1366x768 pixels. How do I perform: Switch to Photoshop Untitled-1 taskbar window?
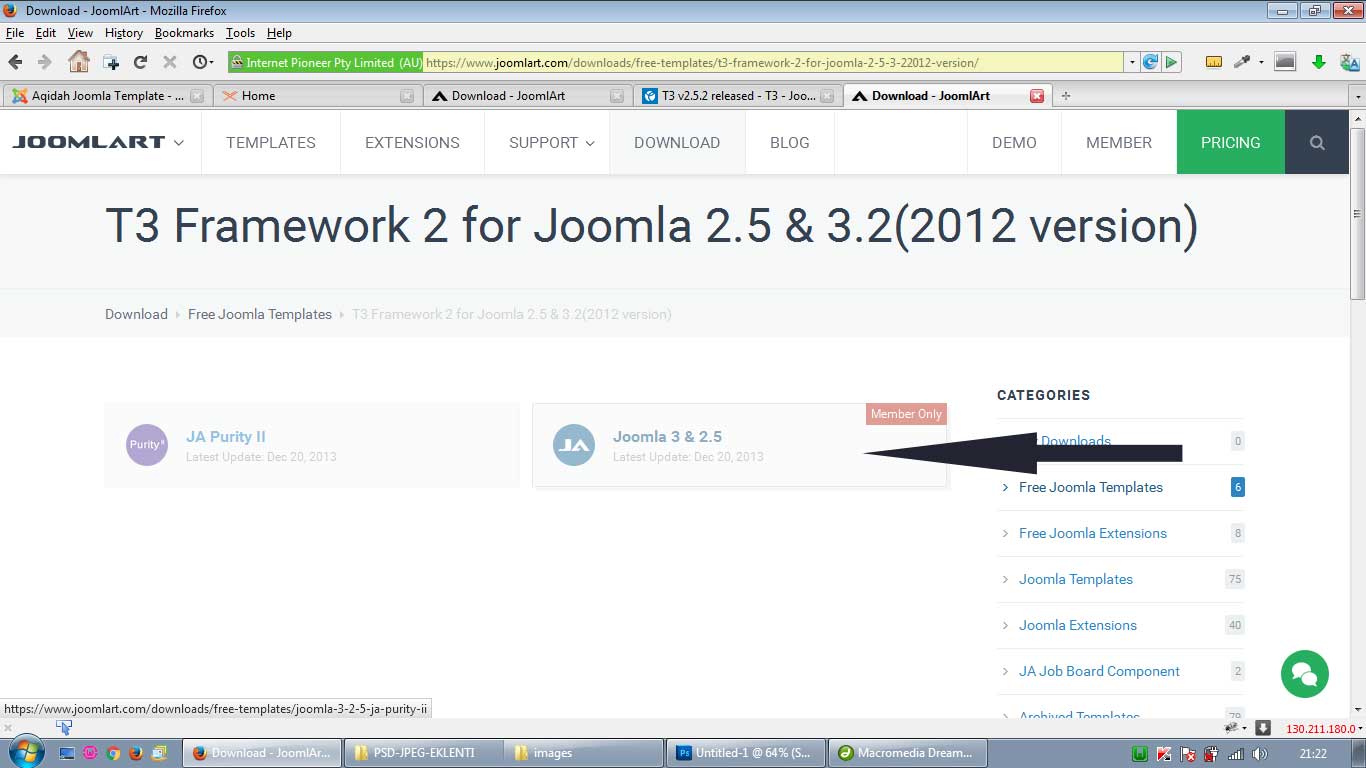click(x=745, y=753)
